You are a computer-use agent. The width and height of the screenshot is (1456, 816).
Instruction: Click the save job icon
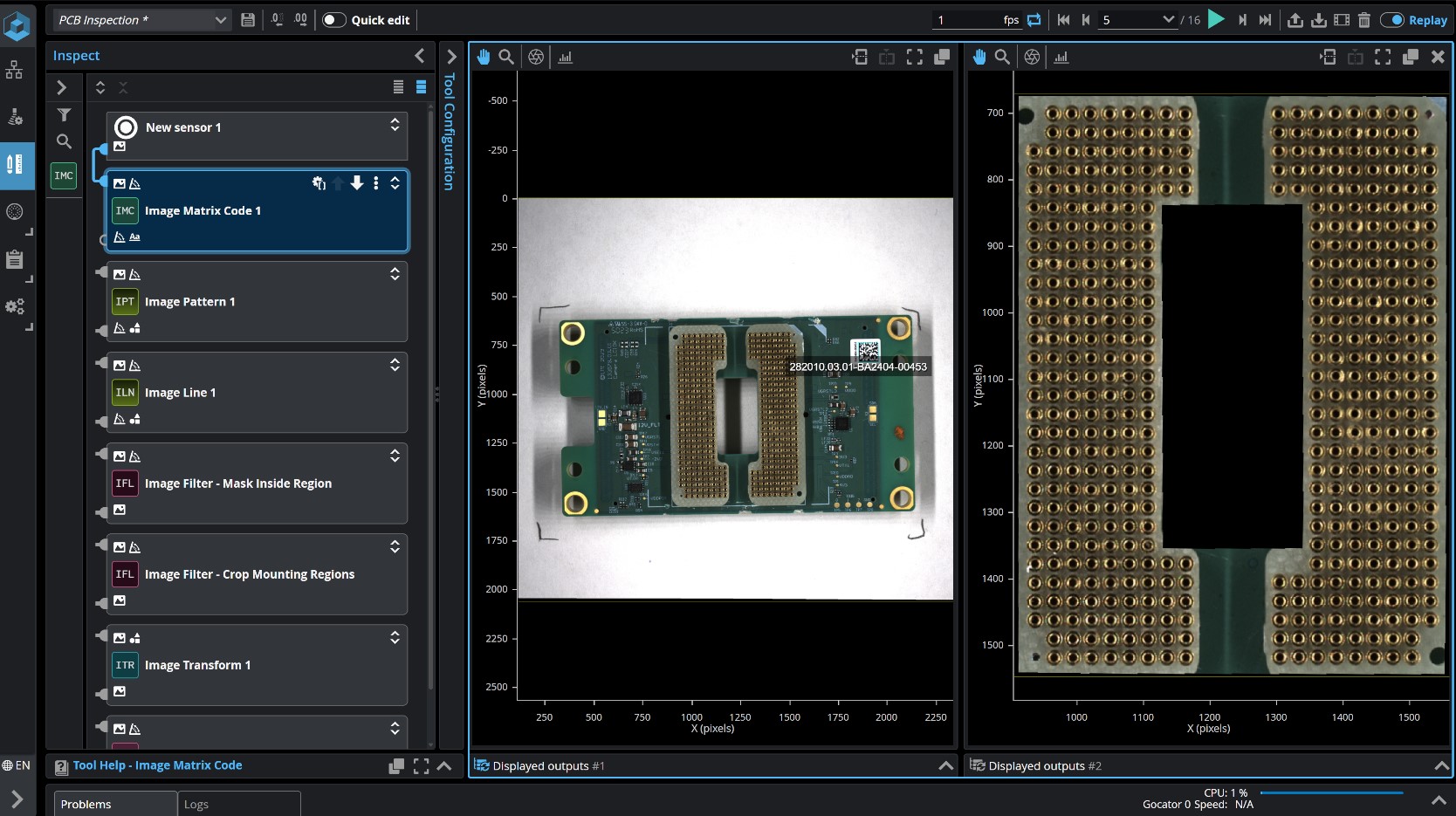point(248,19)
